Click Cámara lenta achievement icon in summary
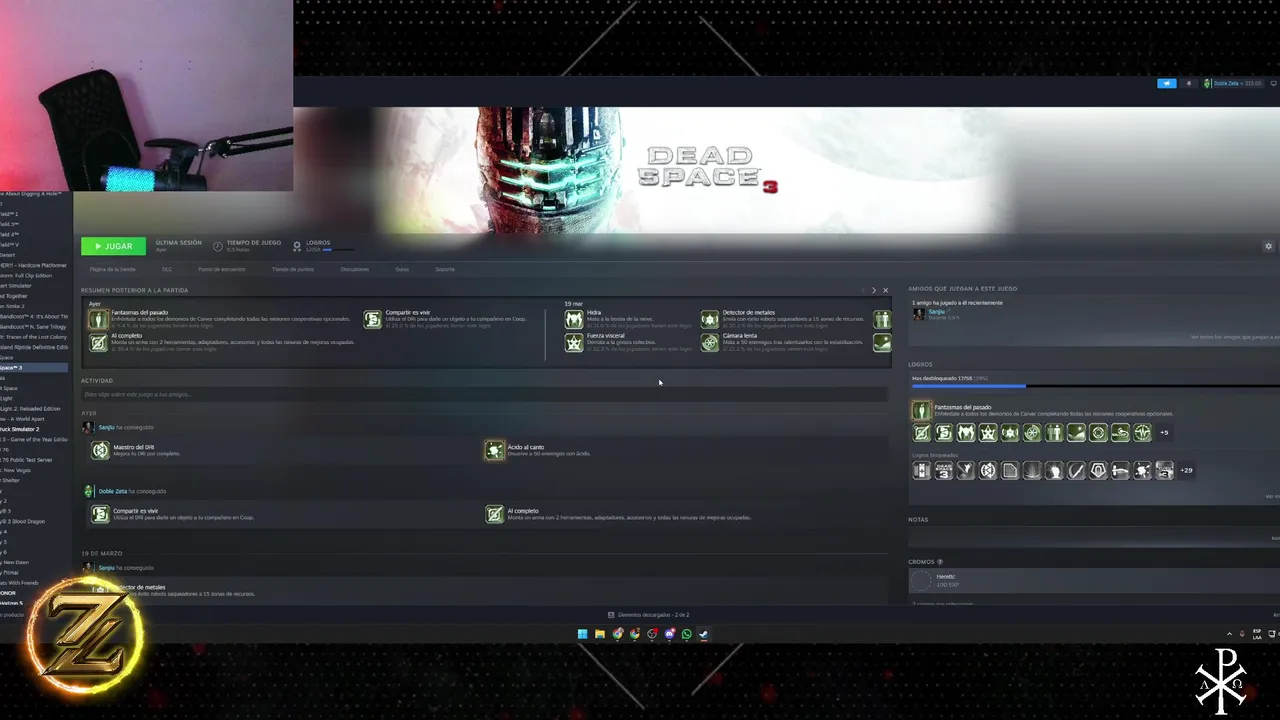The image size is (1280, 720). tap(709, 343)
